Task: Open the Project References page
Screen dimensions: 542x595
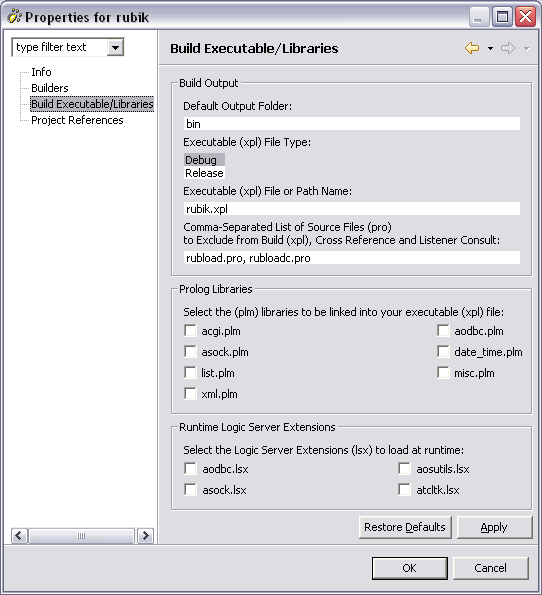Action: pos(77,120)
